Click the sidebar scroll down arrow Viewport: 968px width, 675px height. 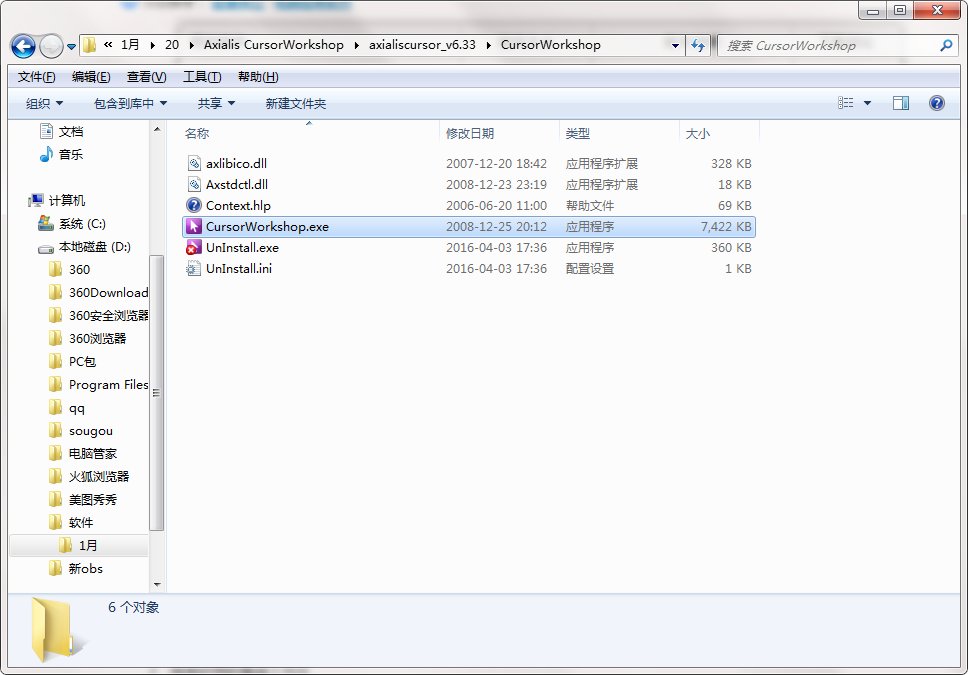[x=157, y=584]
